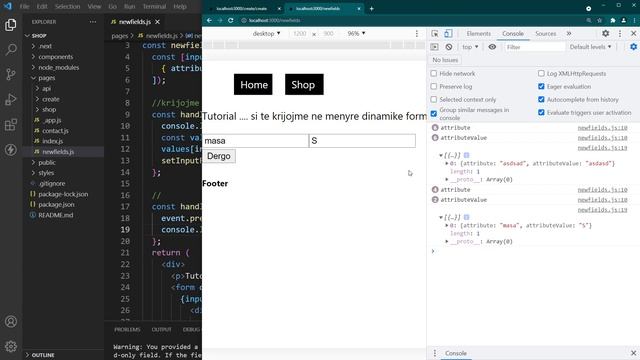Viewport: 640px width, 360px height.
Task: Open the browser profile icon
Action: [624, 20]
